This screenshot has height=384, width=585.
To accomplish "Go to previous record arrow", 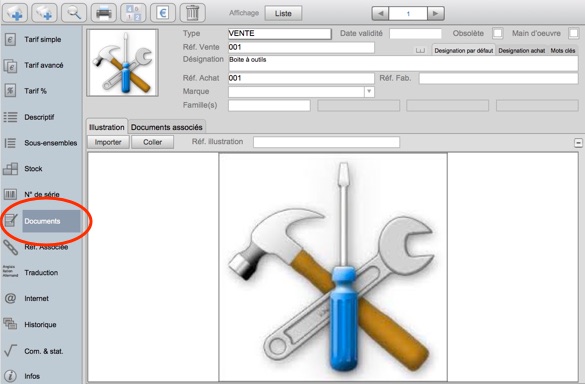I will coord(381,13).
